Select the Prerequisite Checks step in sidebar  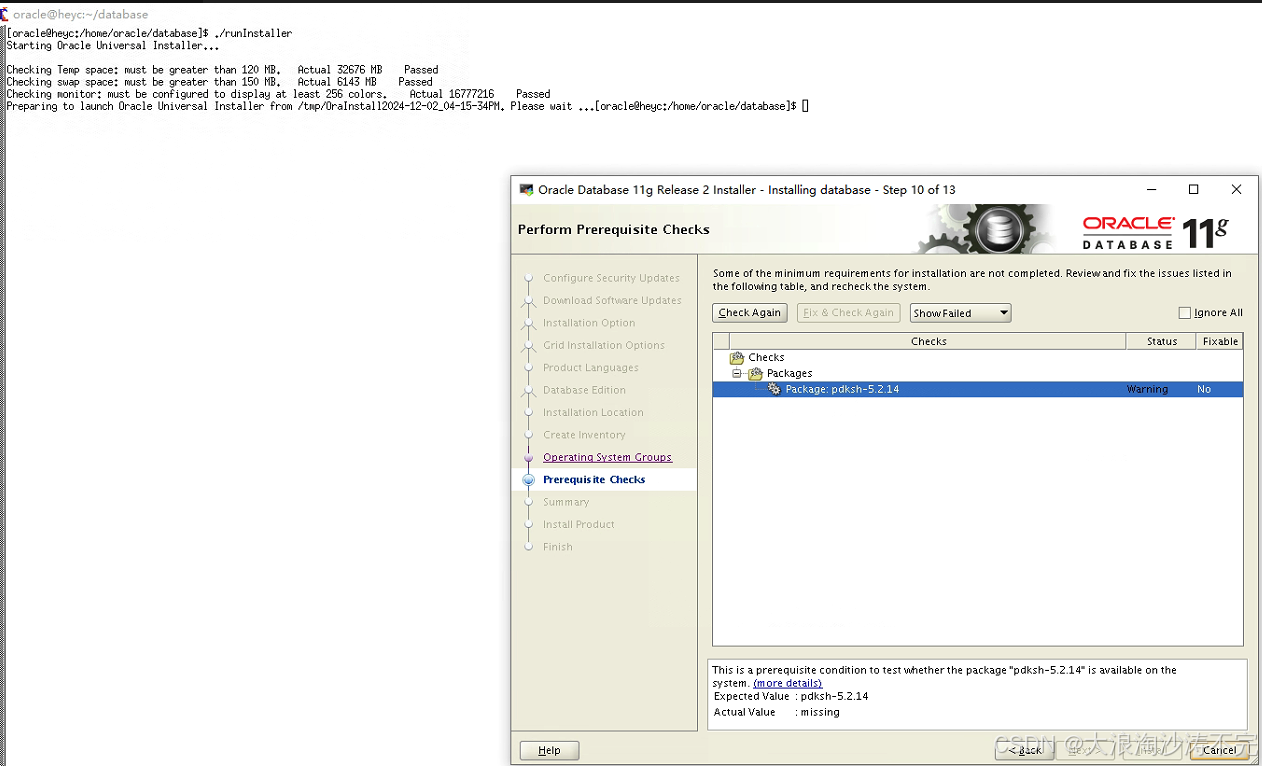pos(594,480)
